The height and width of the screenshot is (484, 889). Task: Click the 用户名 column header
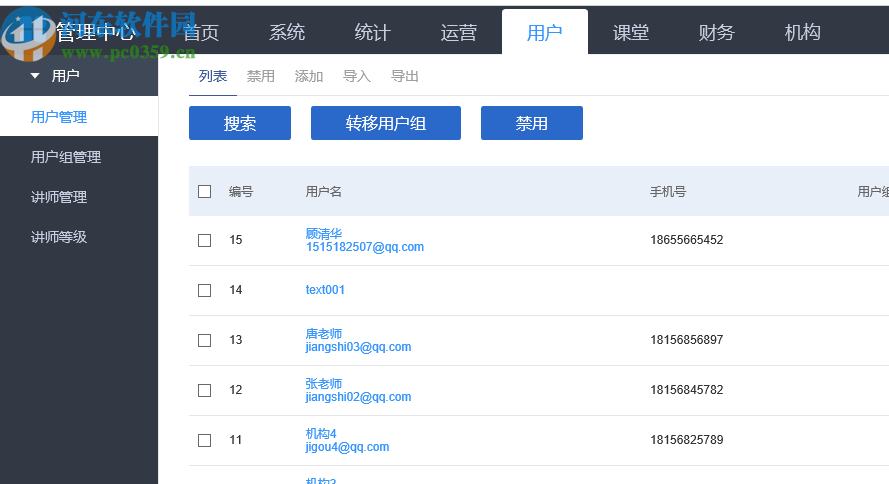324,192
